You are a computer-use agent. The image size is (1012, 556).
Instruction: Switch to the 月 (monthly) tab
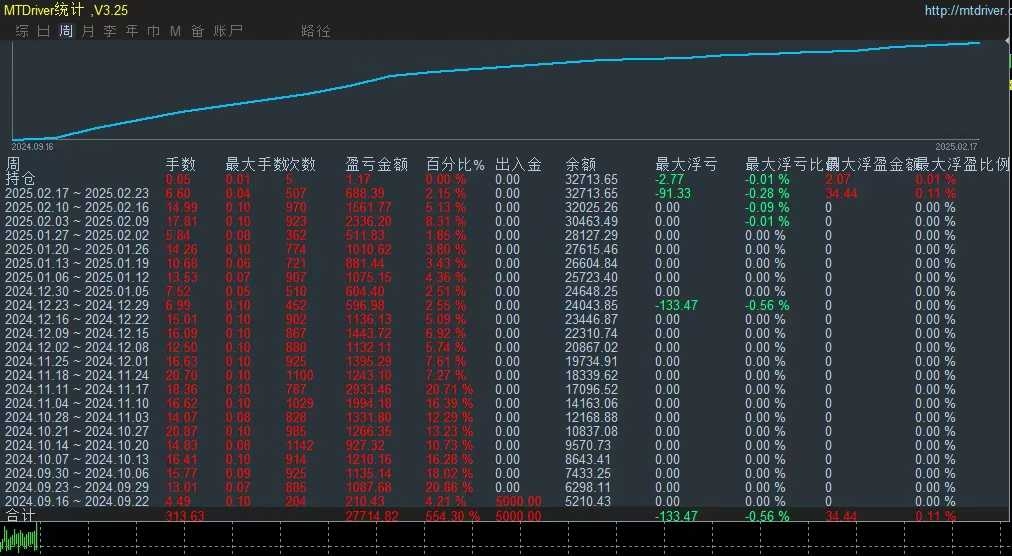click(88, 31)
